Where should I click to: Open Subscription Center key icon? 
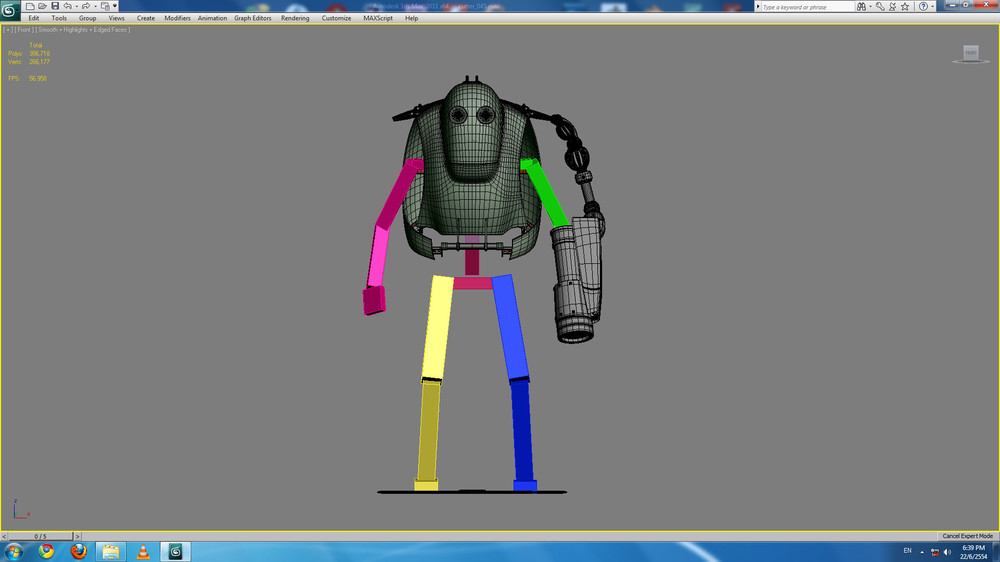881,6
